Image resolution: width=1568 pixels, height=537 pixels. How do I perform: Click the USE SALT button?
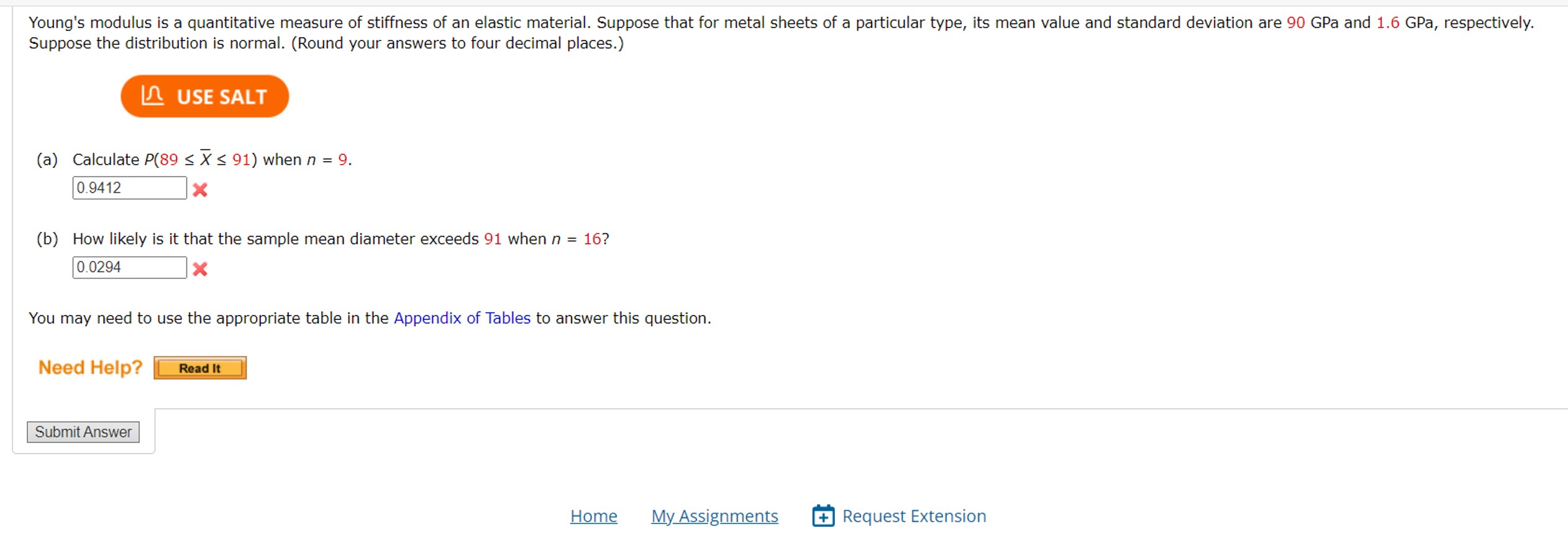(204, 96)
